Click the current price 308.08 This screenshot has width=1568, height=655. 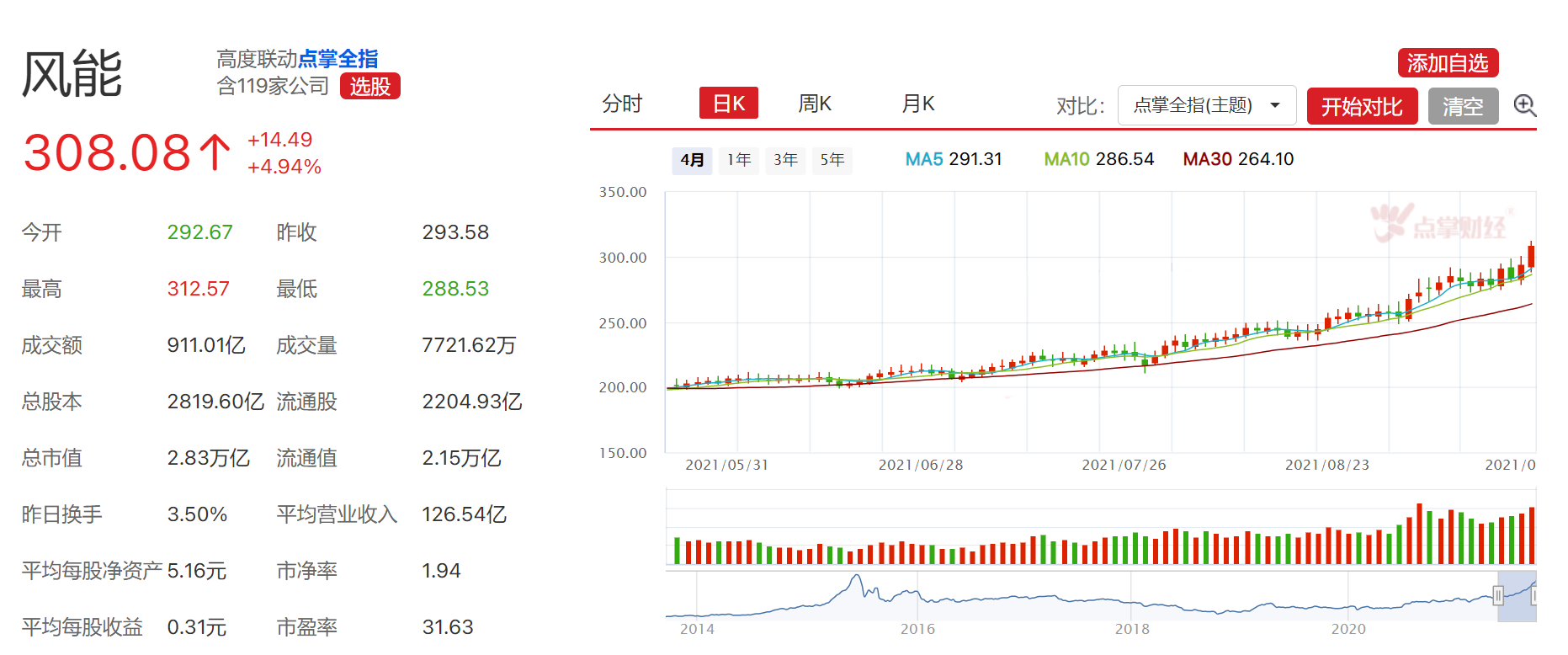point(107,152)
